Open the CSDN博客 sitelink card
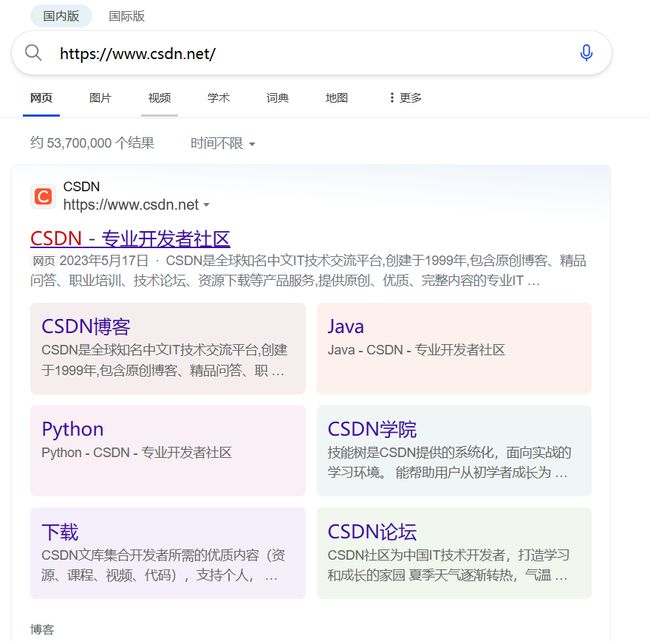This screenshot has width=650, height=641. tap(168, 348)
